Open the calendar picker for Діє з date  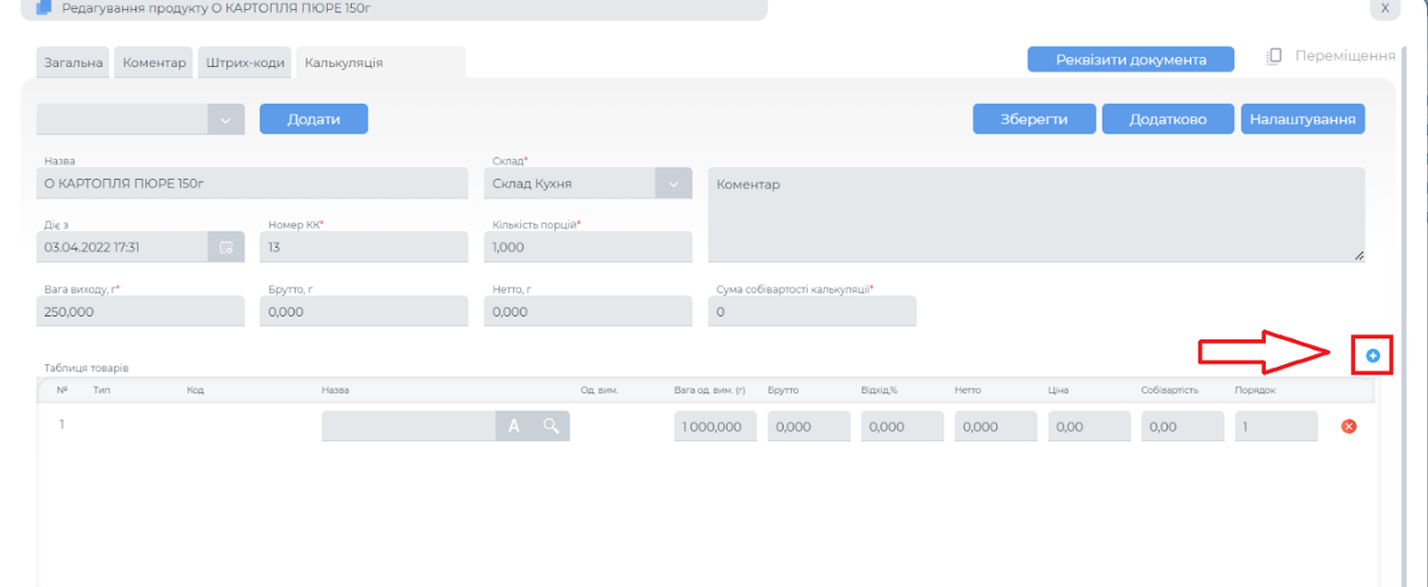[x=226, y=247]
